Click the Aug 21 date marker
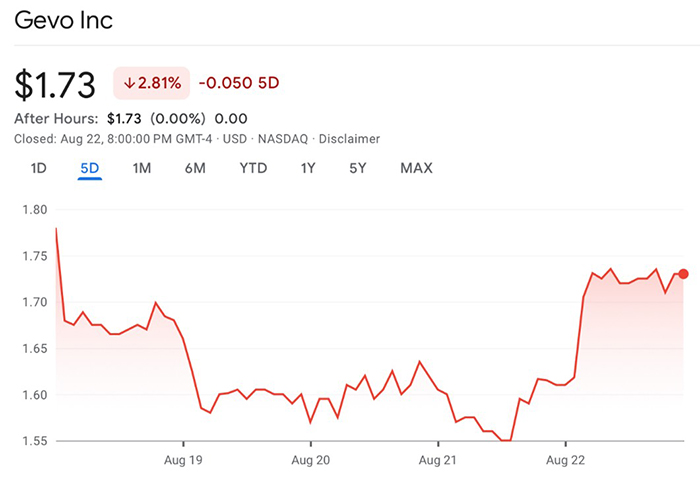 point(438,460)
